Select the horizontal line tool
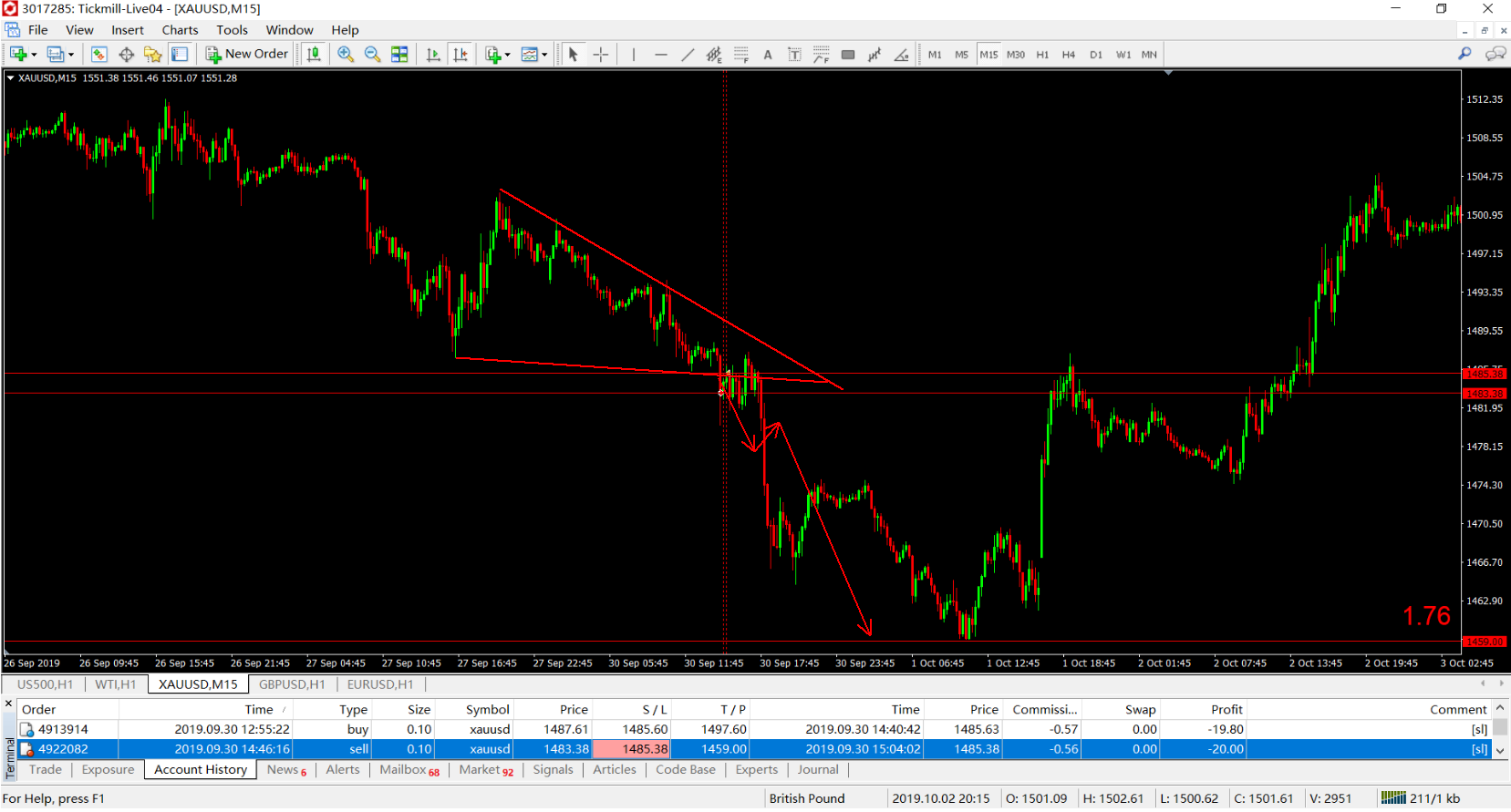Image resolution: width=1511 pixels, height=812 pixels. pos(661,55)
